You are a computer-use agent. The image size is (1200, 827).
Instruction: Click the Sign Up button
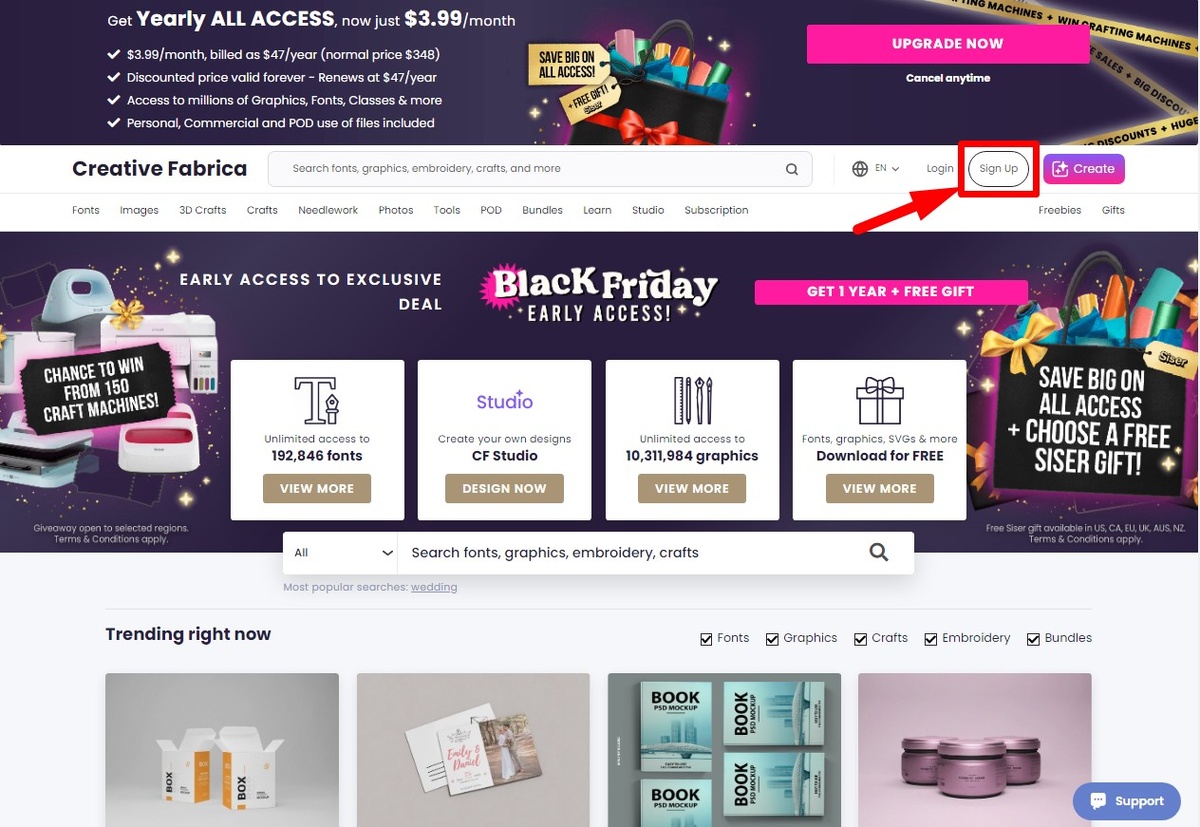pyautogui.click(x=998, y=169)
